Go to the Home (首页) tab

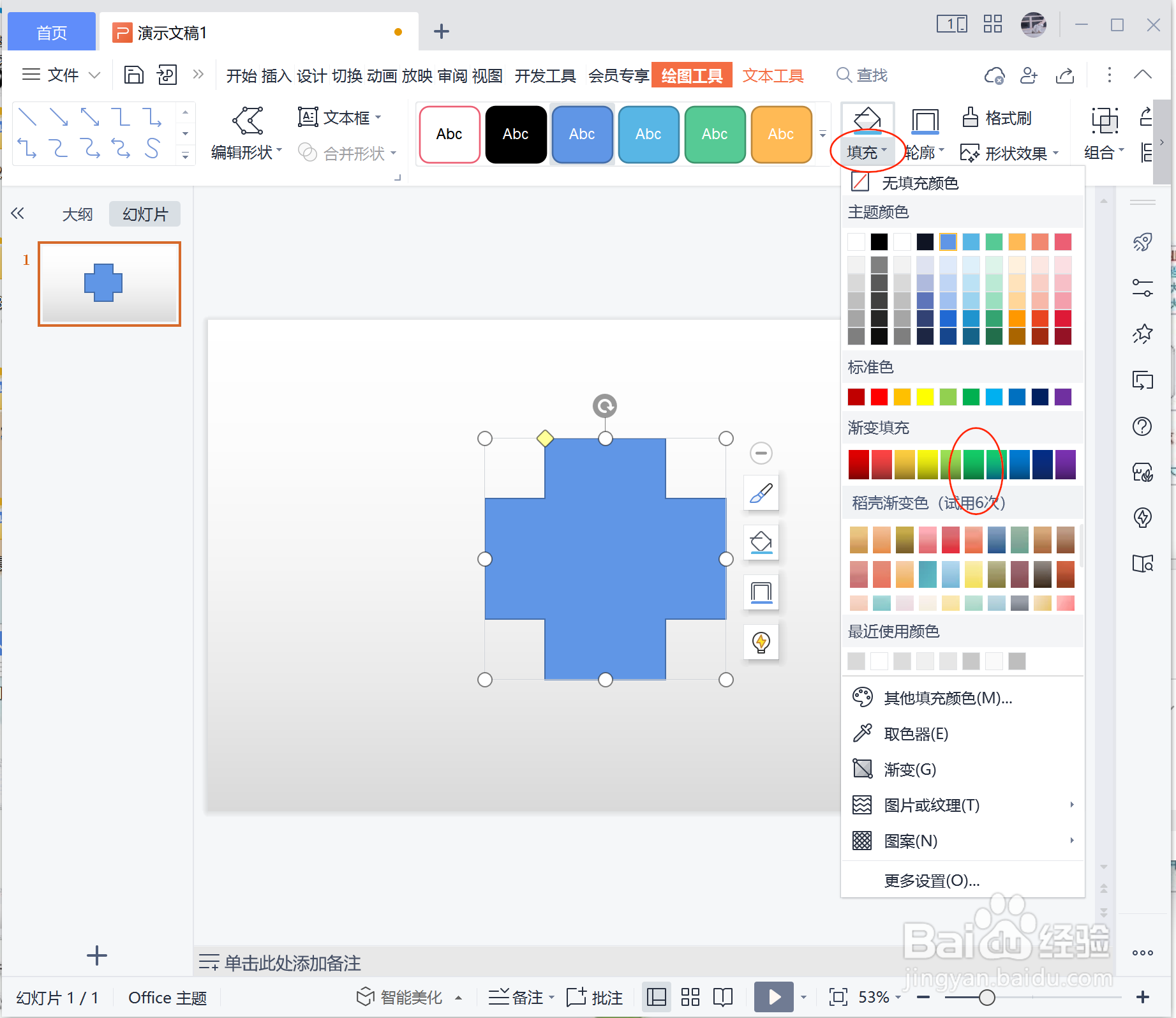click(52, 33)
